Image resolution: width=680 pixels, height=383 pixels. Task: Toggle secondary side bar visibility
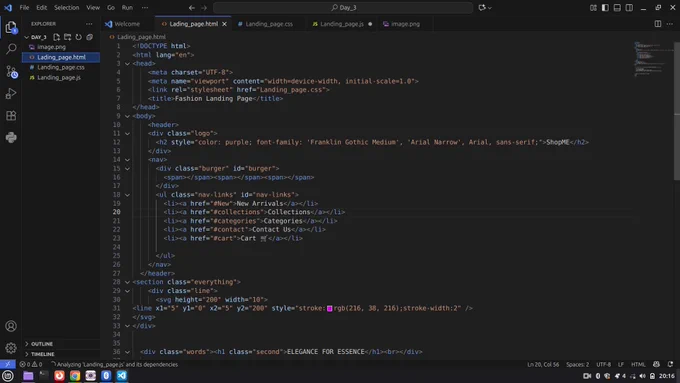pos(629,7)
